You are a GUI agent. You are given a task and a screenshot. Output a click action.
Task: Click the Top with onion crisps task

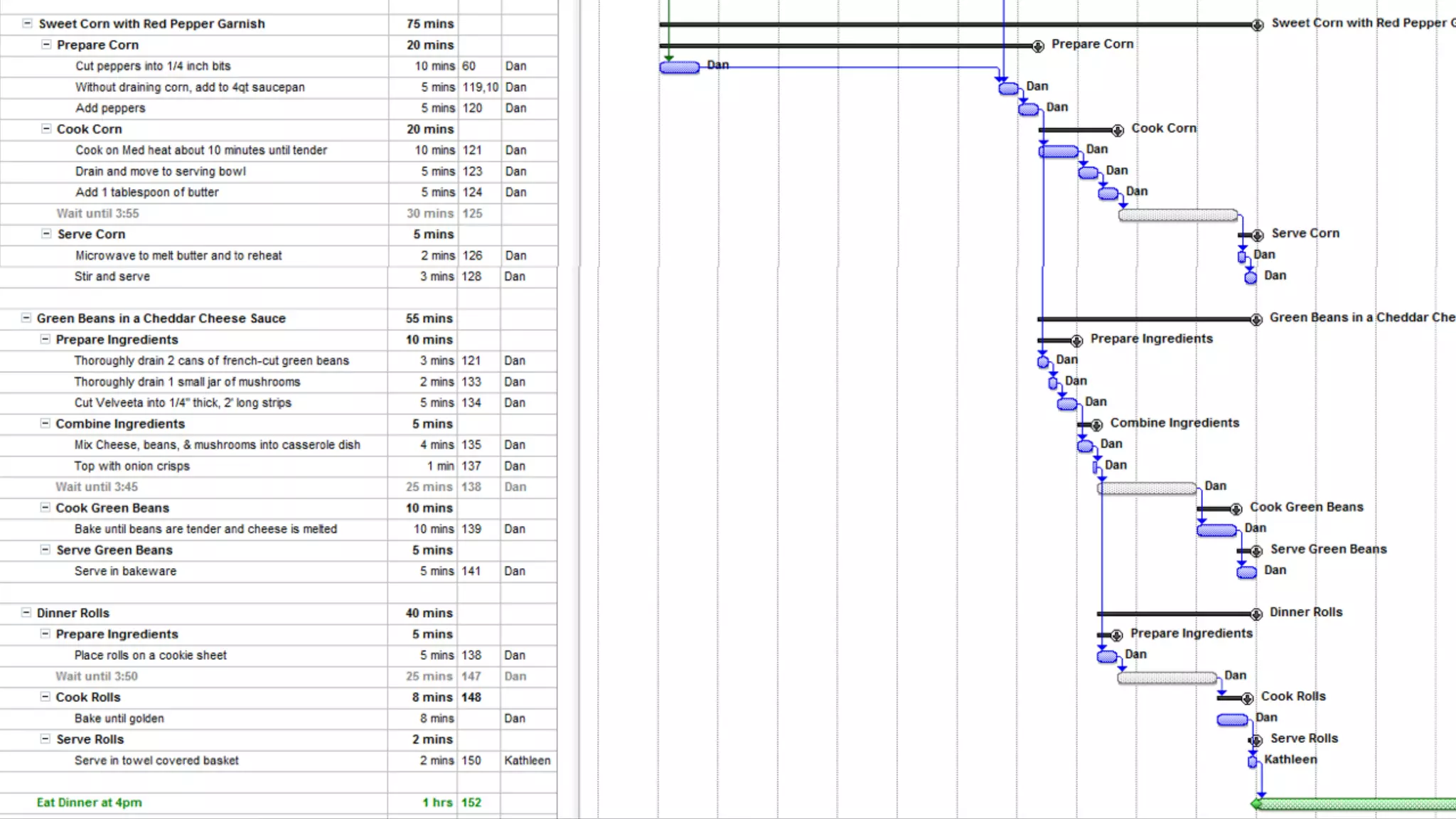(132, 466)
